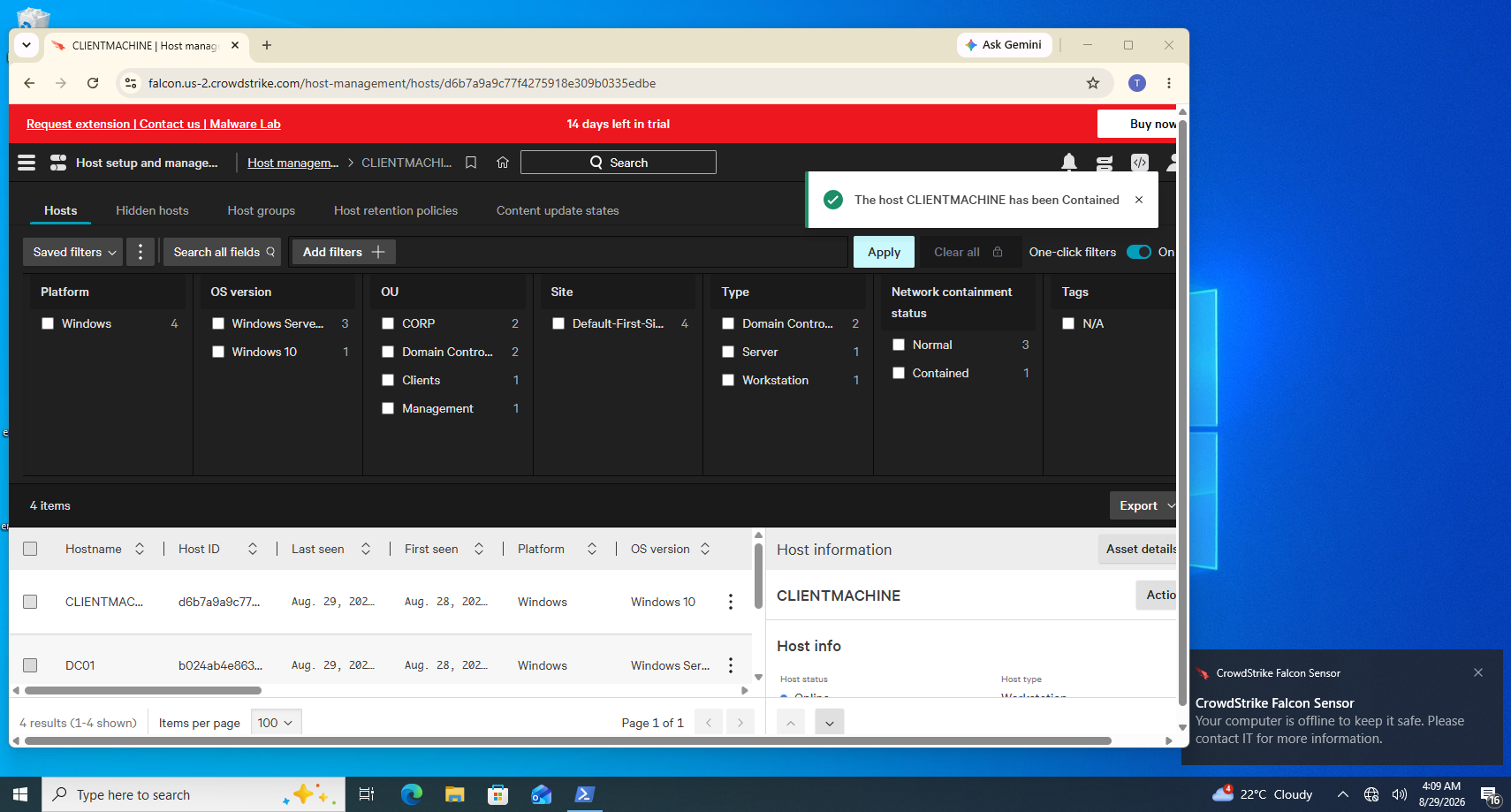The image size is (1511, 812).
Task: Click the Ask Gemini button
Action: pos(1004,45)
